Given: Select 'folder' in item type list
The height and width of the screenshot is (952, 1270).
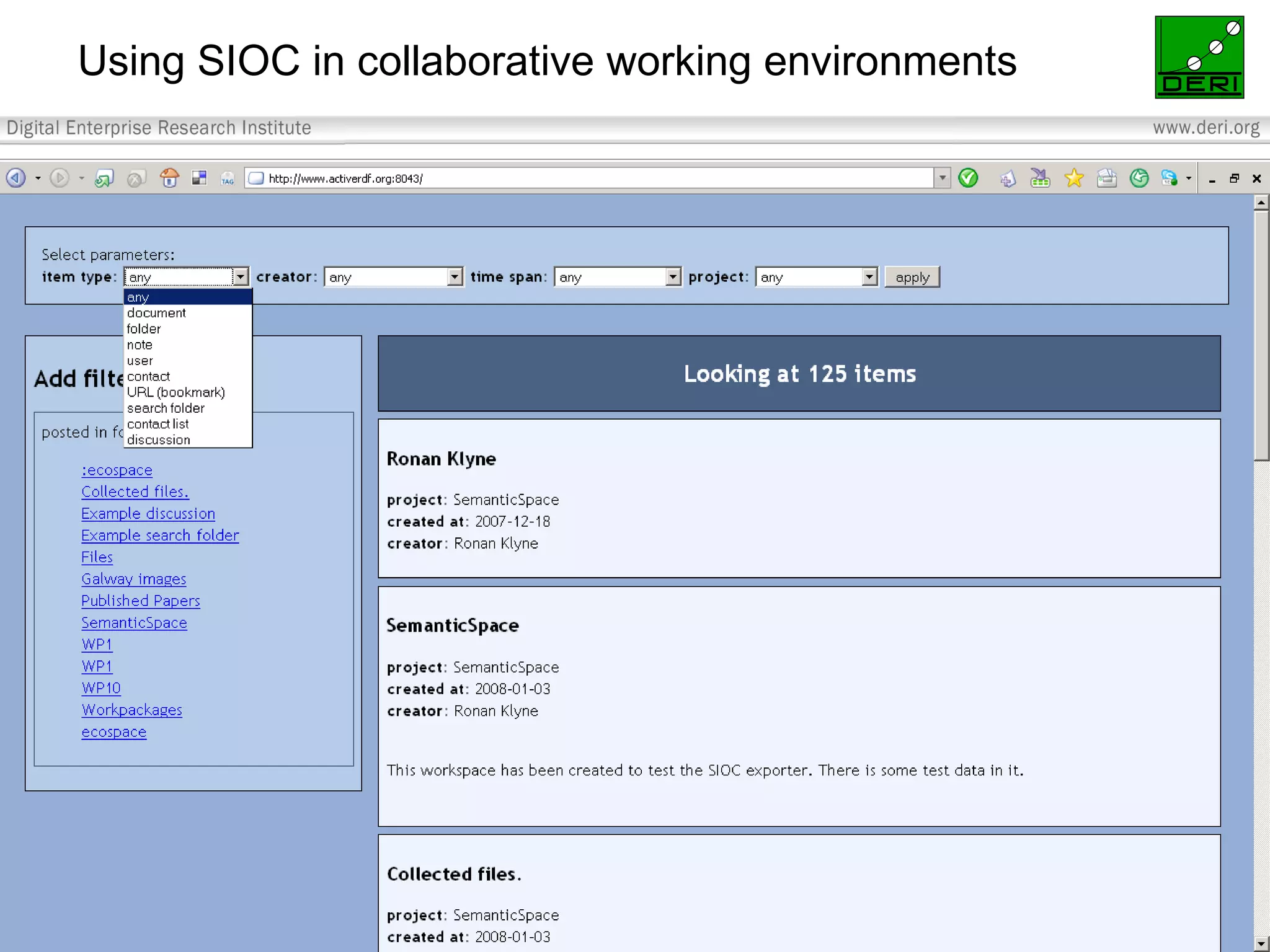Looking at the screenshot, I should (188, 329).
